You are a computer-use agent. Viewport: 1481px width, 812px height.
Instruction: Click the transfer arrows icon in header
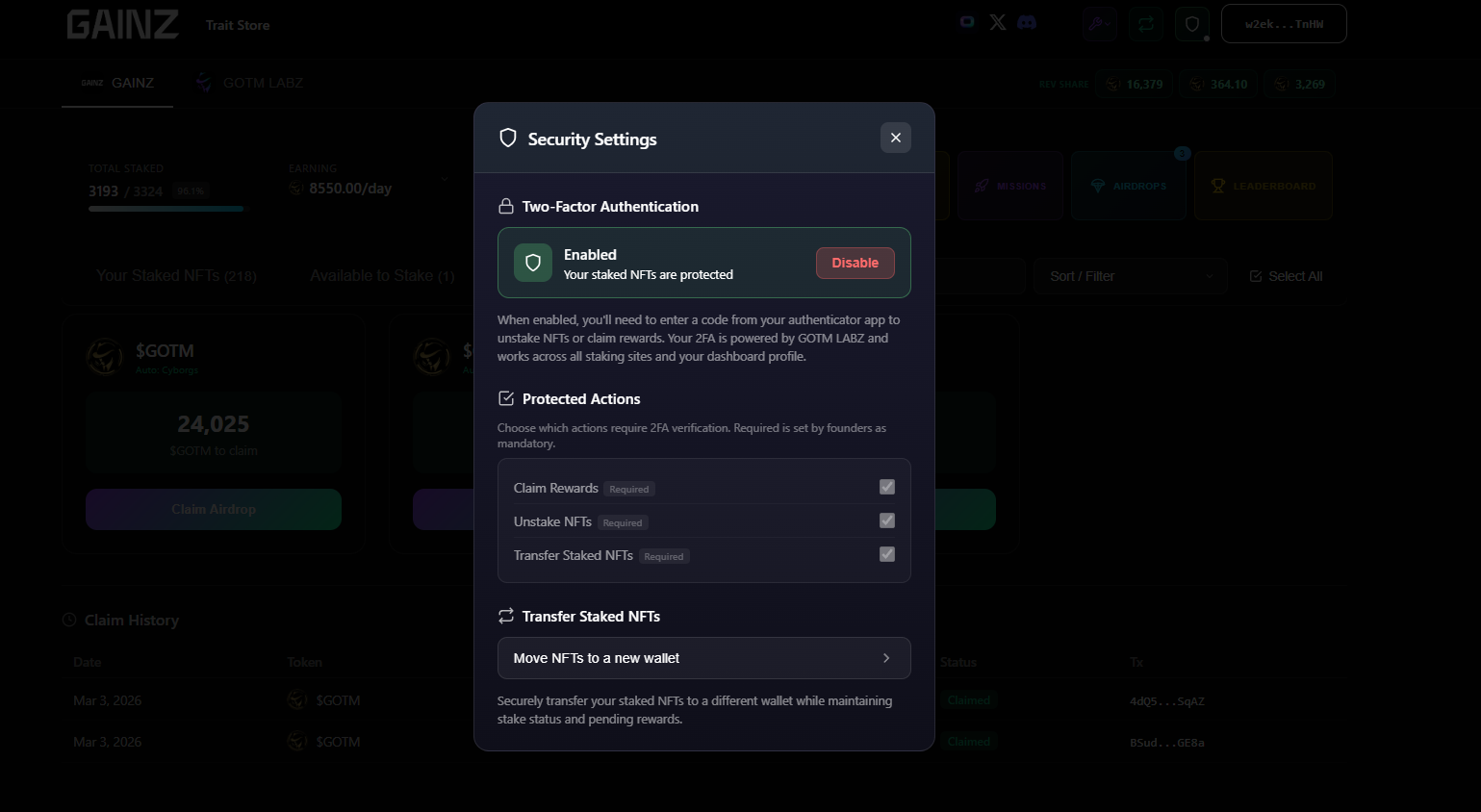coord(1146,24)
